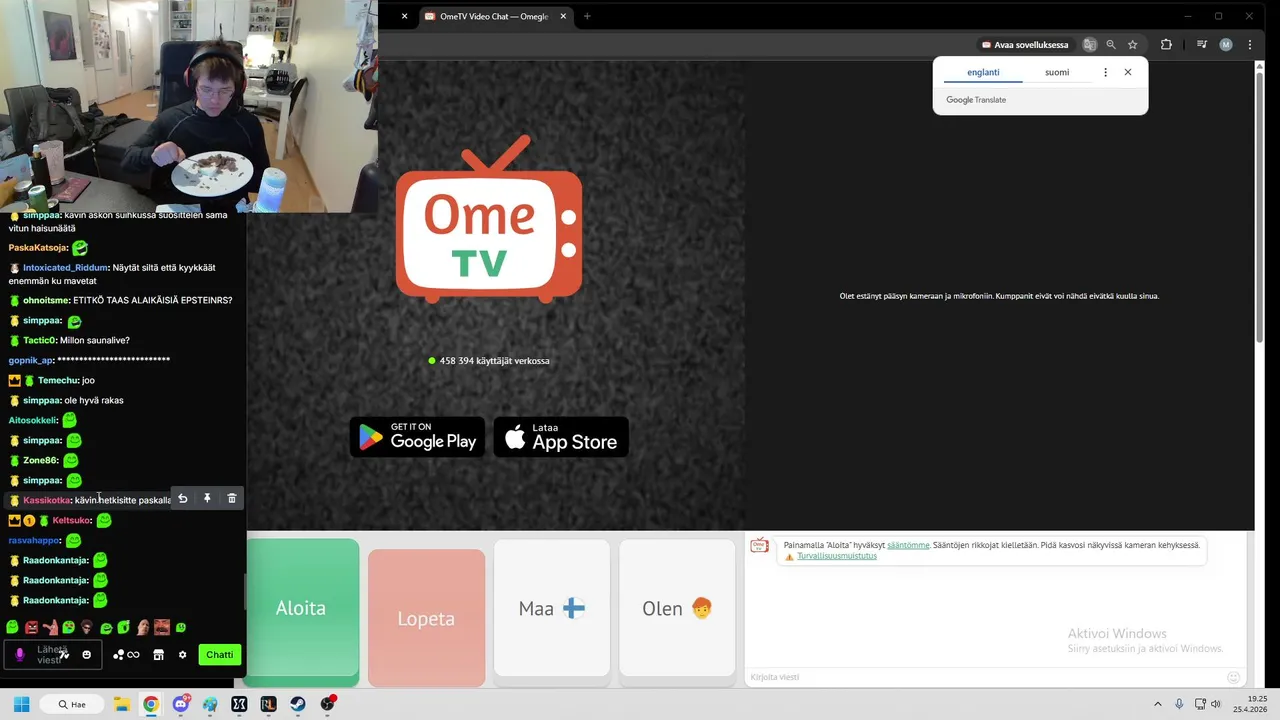The height and width of the screenshot is (720, 1280).
Task: Delete the Kassikotka message with trash icon
Action: 232,498
